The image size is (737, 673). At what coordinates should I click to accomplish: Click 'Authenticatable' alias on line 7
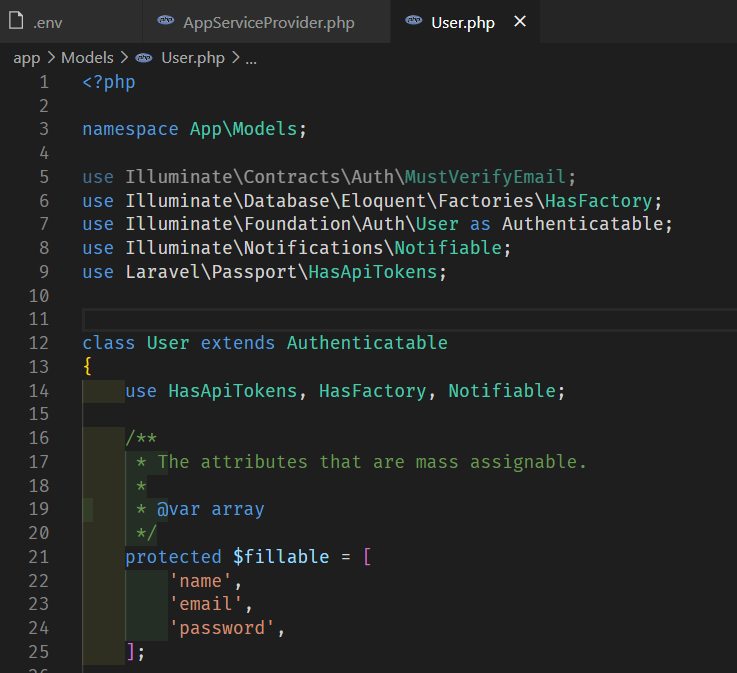click(x=582, y=224)
